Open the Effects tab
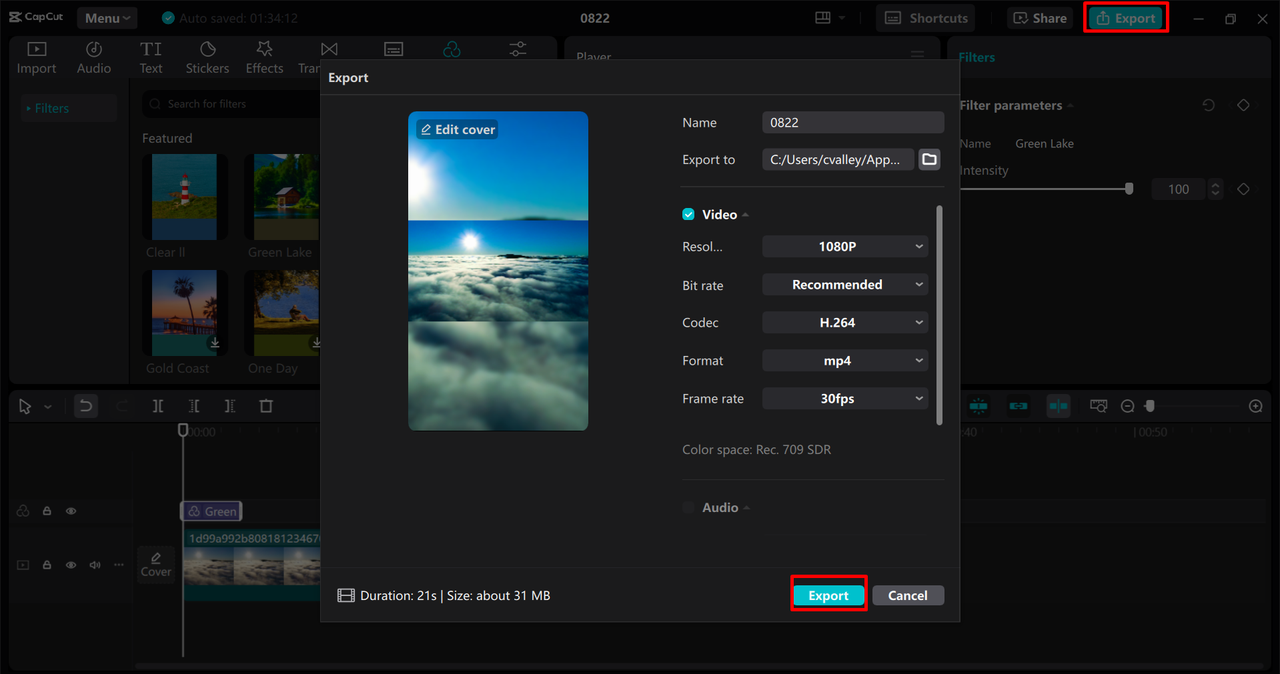Screen dimensions: 1280x674 [x=264, y=57]
